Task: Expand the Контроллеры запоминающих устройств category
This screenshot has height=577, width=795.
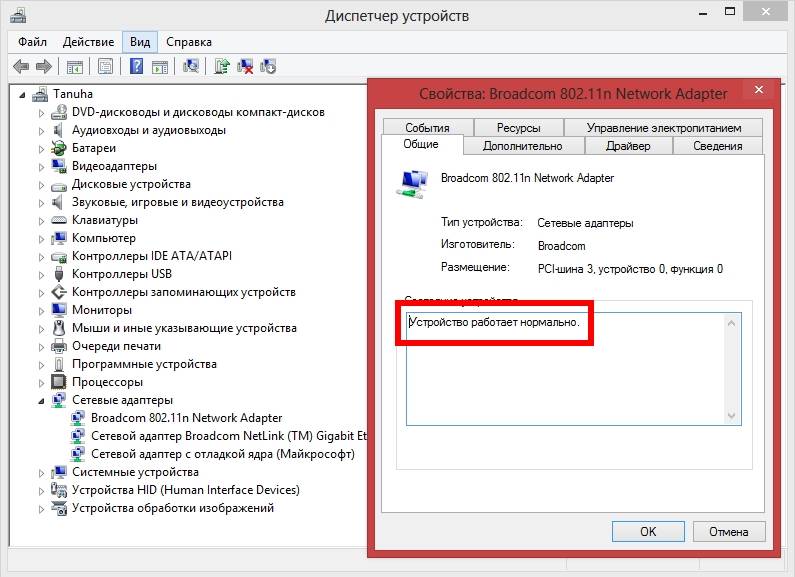Action: pos(41,293)
